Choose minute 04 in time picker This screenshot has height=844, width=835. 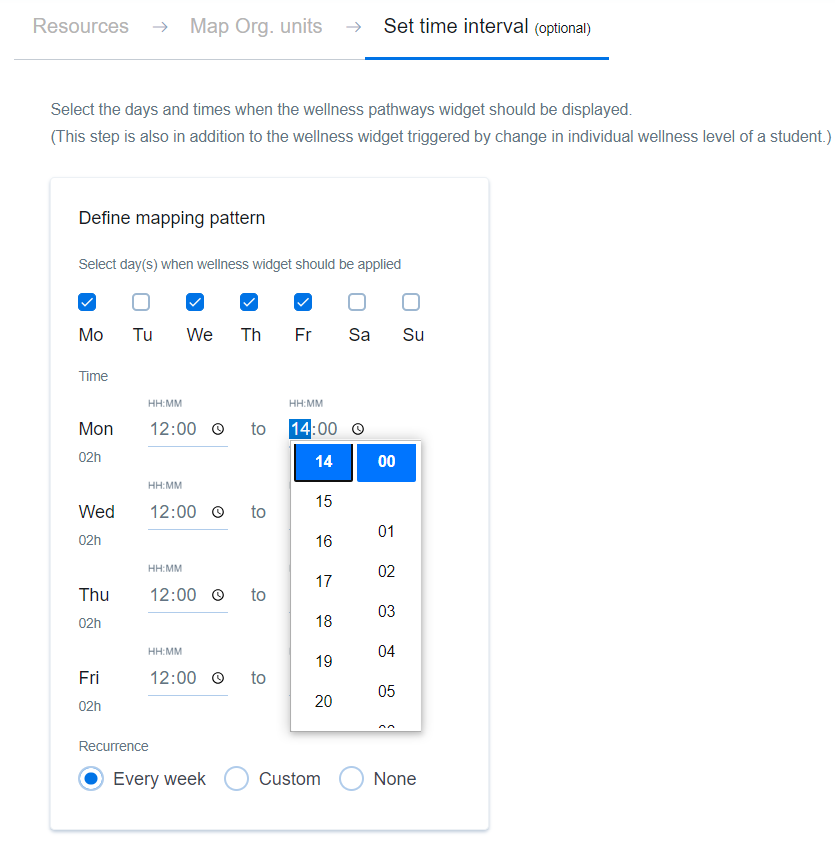(x=387, y=651)
